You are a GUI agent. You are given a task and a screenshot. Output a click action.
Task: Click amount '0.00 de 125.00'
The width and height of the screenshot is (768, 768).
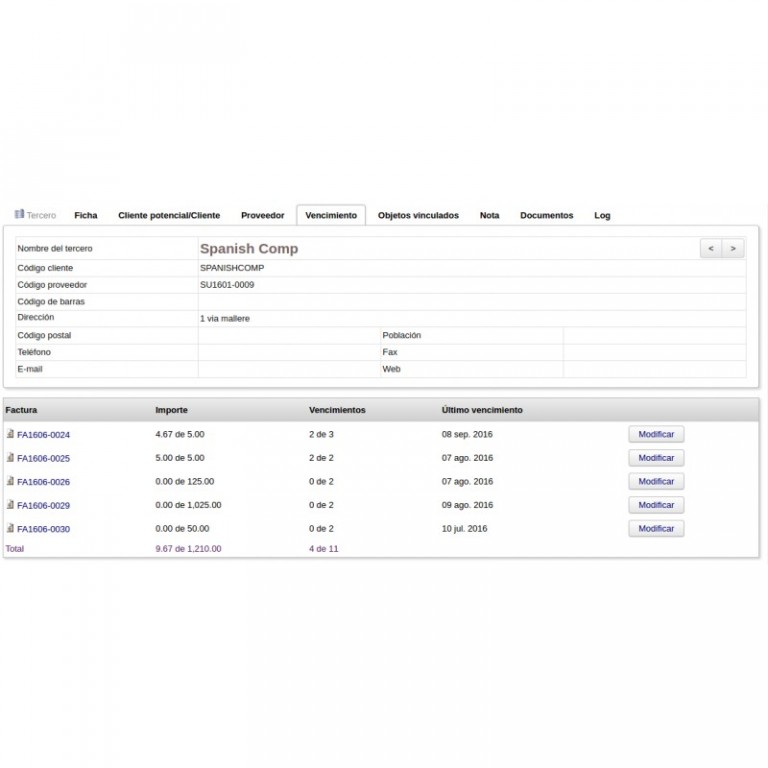(x=185, y=481)
